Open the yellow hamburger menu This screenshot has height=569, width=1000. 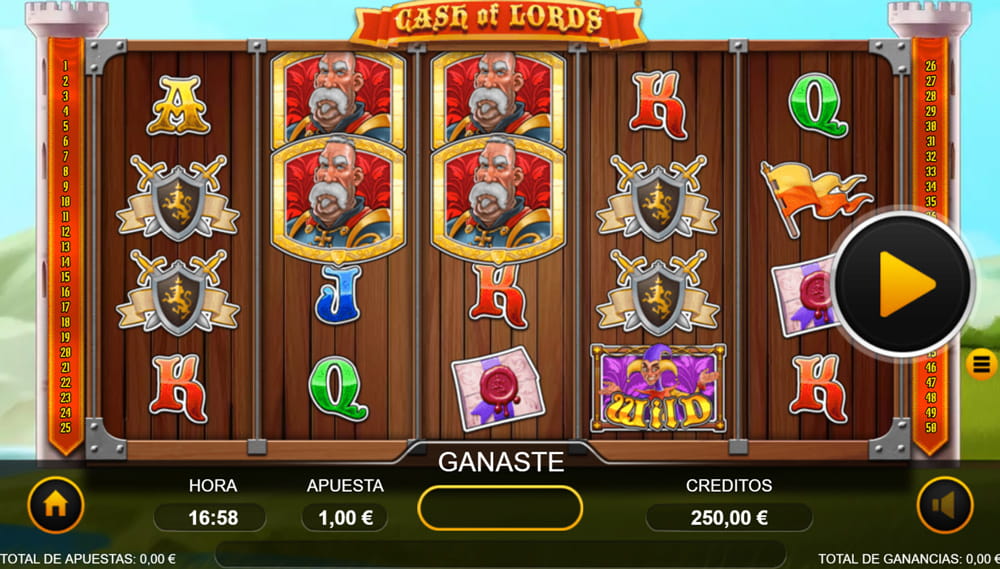coord(982,364)
